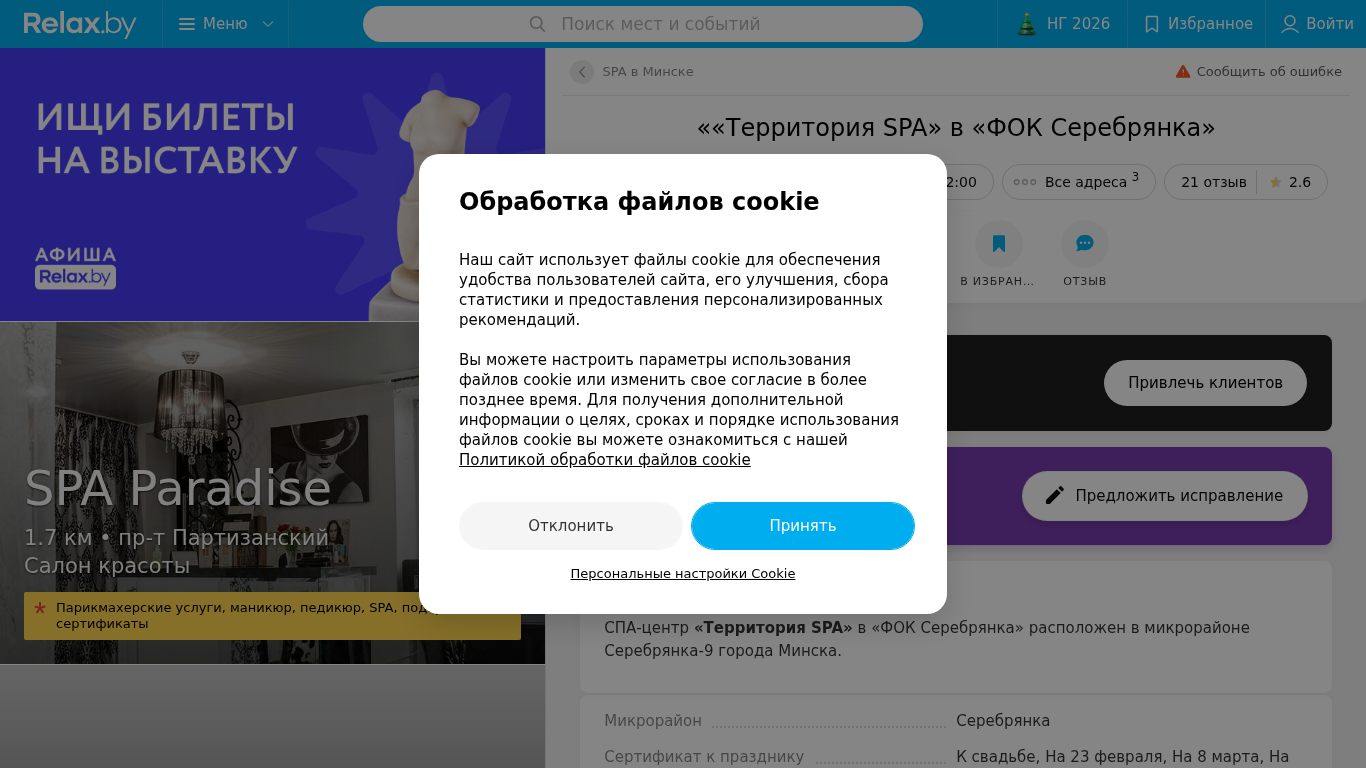This screenshot has width=1366, height=768.
Task: Click the ОТЗЫВ speech bubble icon
Action: point(1085,244)
